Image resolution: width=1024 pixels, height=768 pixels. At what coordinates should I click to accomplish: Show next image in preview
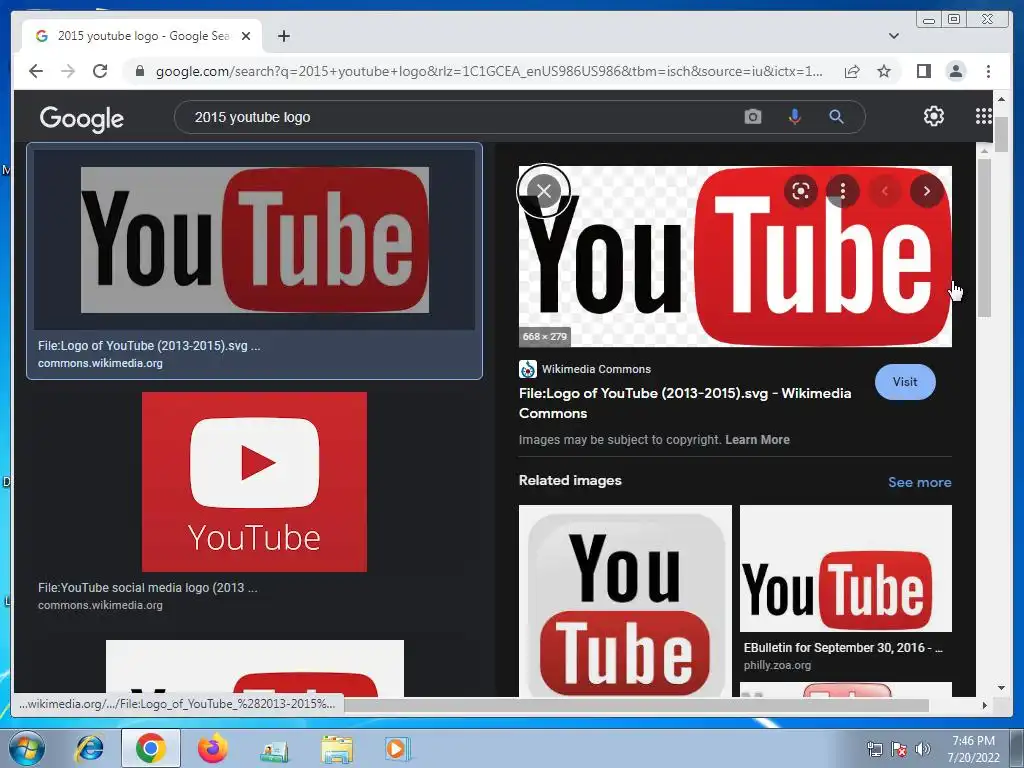point(927,191)
